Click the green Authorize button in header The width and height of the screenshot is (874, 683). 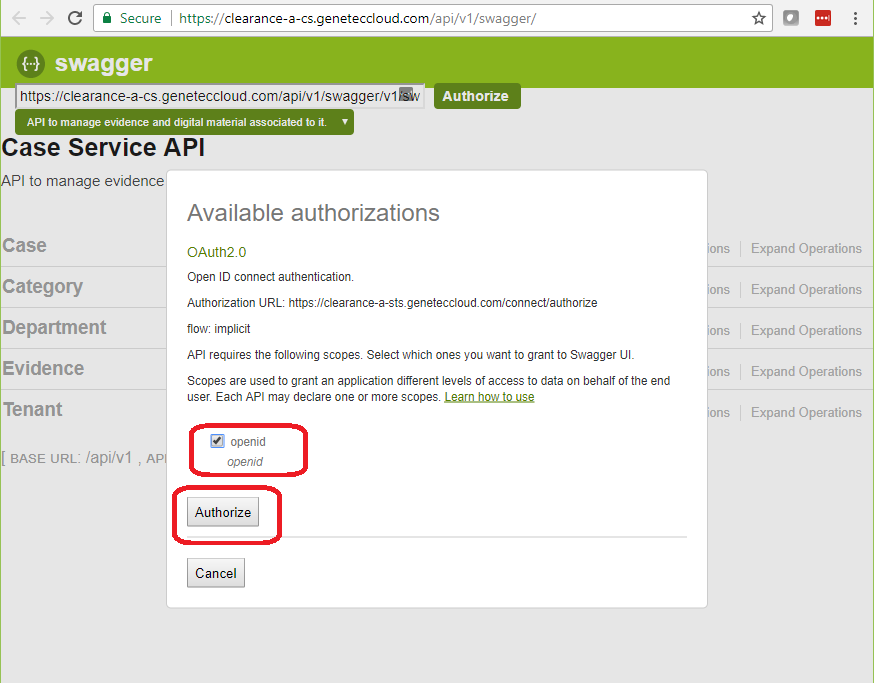click(x=477, y=96)
